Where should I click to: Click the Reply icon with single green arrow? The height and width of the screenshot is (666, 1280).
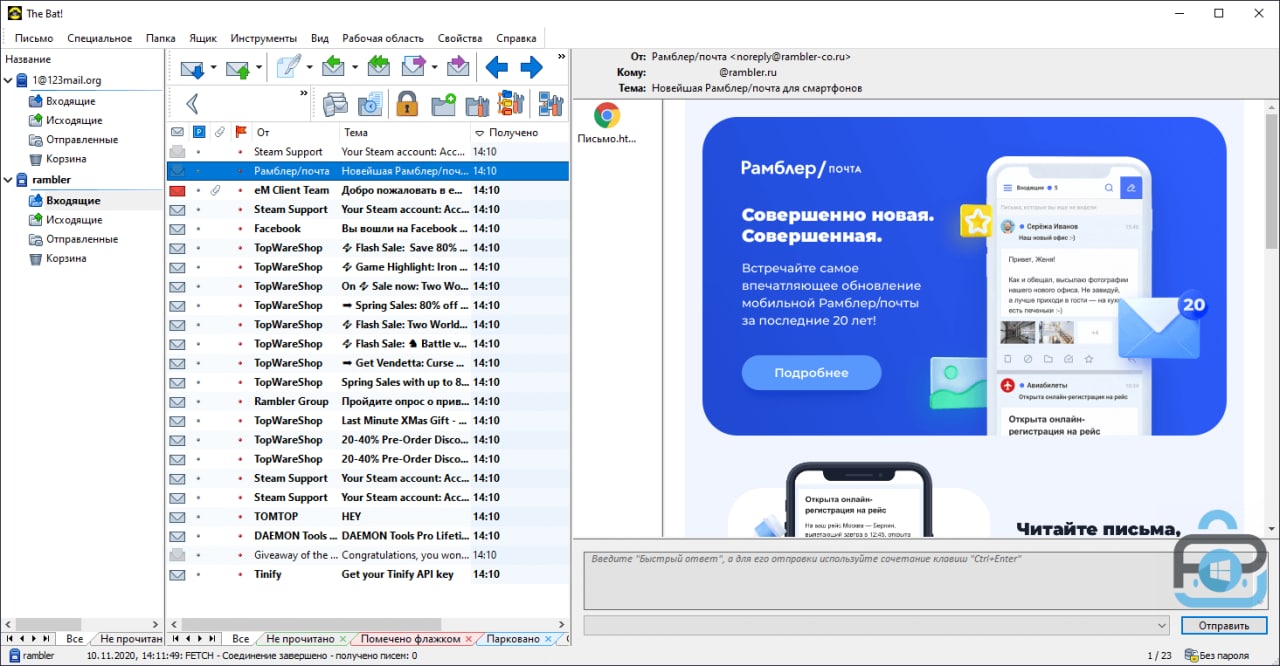(333, 67)
